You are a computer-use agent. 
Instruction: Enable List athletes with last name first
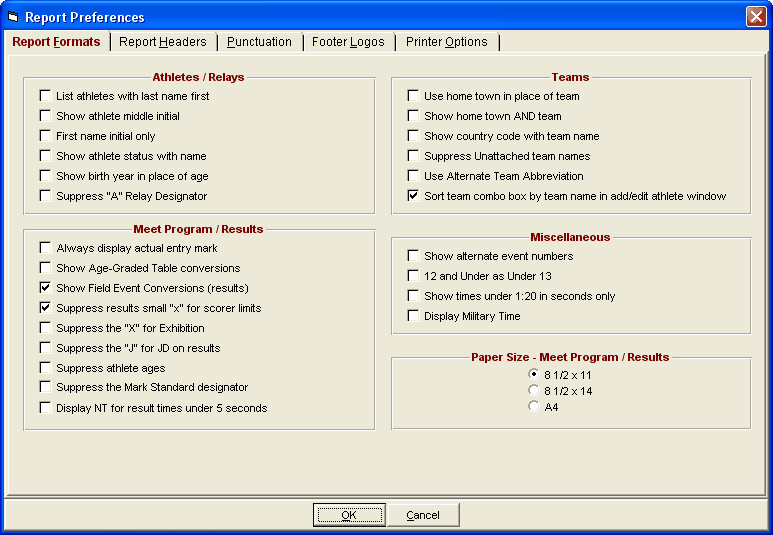coord(45,96)
